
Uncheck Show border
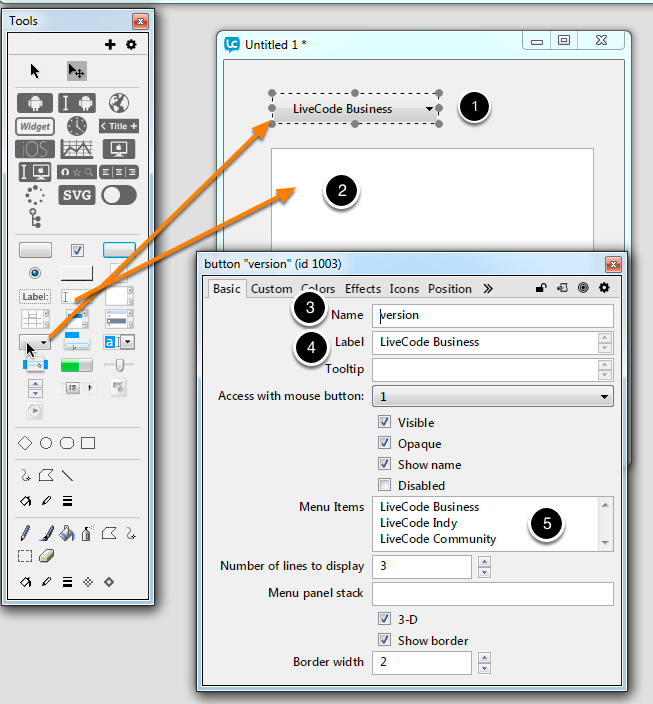pos(384,640)
